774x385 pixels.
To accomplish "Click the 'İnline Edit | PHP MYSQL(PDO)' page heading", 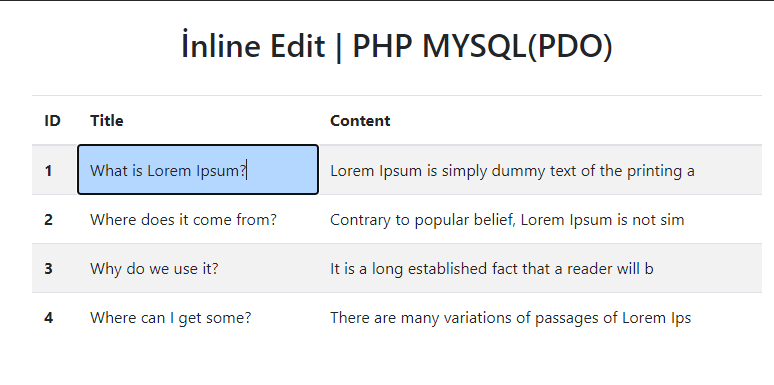I will tap(397, 46).
